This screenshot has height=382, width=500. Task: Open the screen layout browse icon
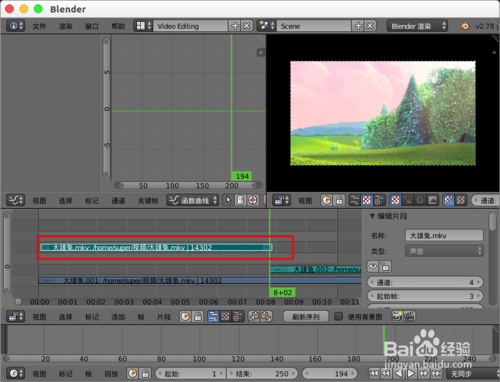click(143, 26)
